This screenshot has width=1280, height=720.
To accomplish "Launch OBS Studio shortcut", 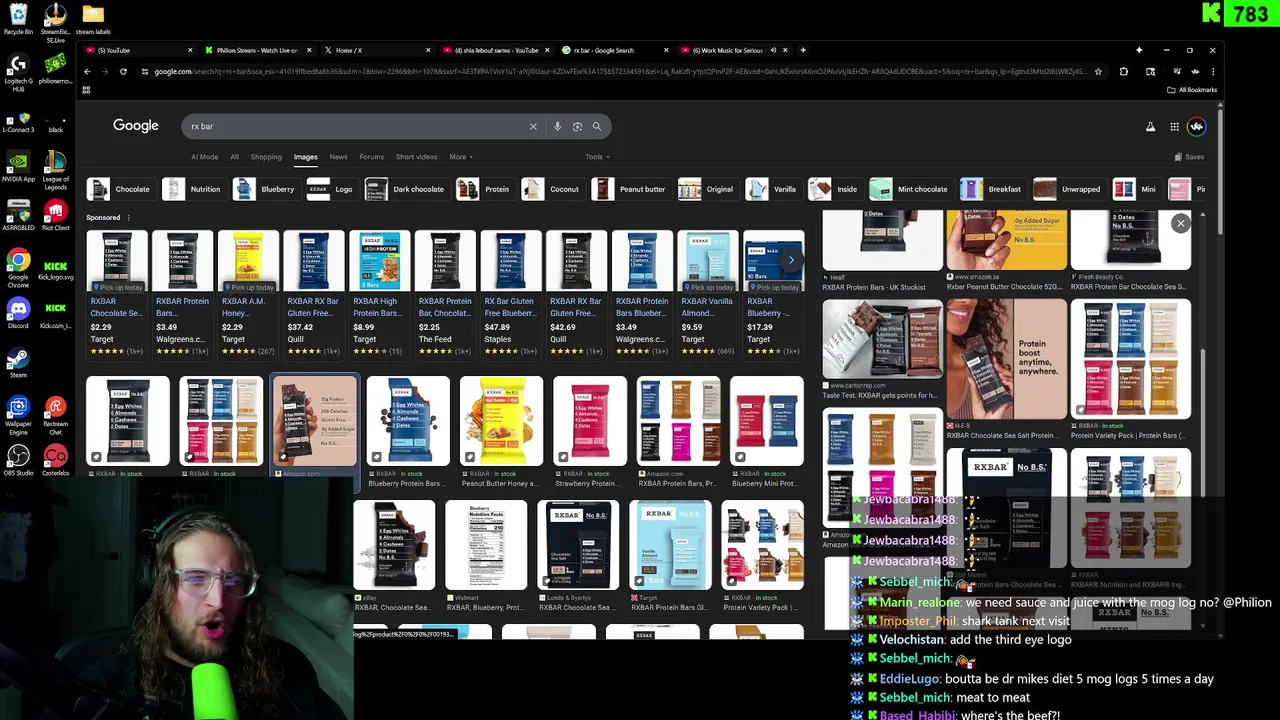I will (x=18, y=460).
